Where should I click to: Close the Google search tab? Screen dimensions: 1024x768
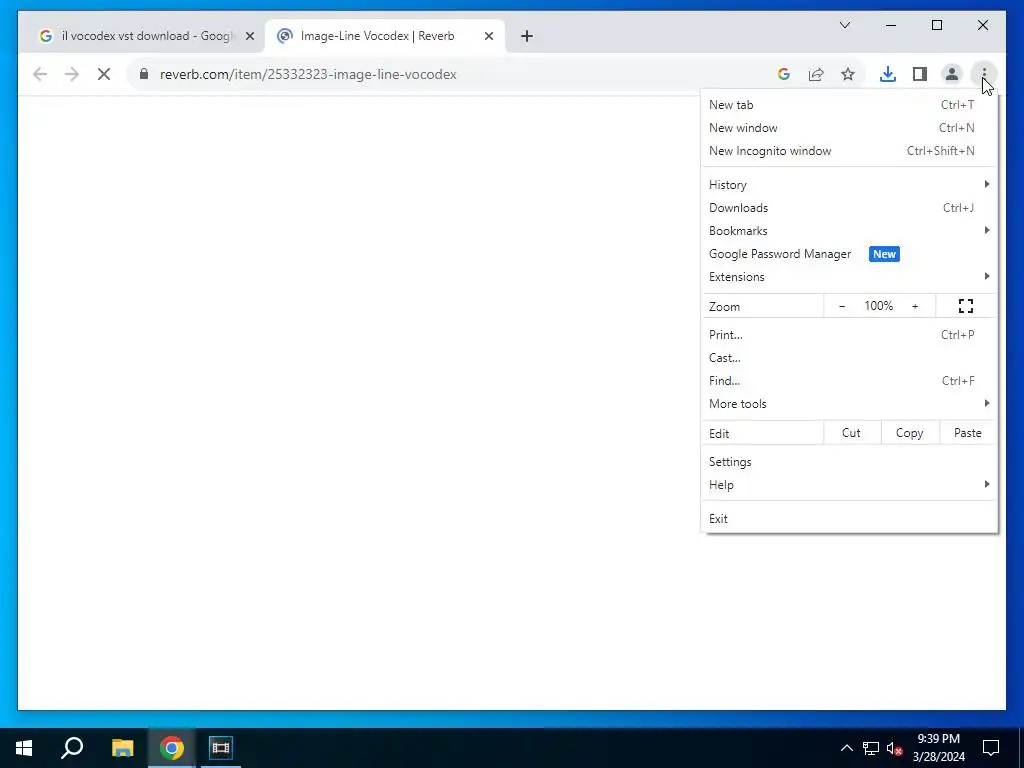pos(249,36)
